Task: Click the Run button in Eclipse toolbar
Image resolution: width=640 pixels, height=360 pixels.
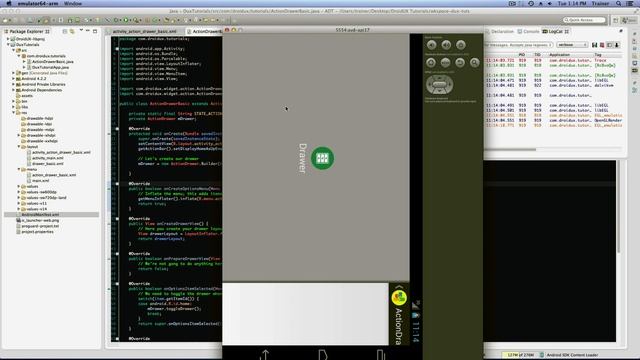Action: tap(126, 20)
